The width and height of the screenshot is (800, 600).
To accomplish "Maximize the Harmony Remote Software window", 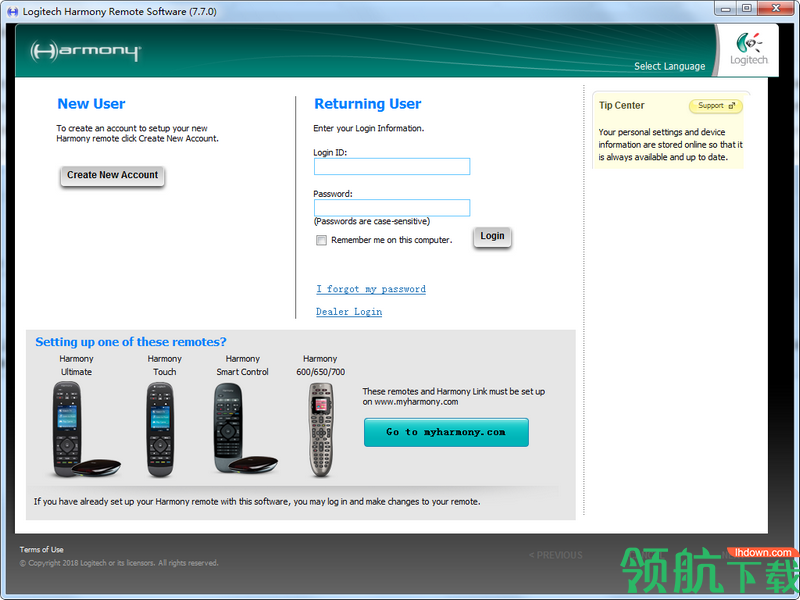I will point(746,8).
